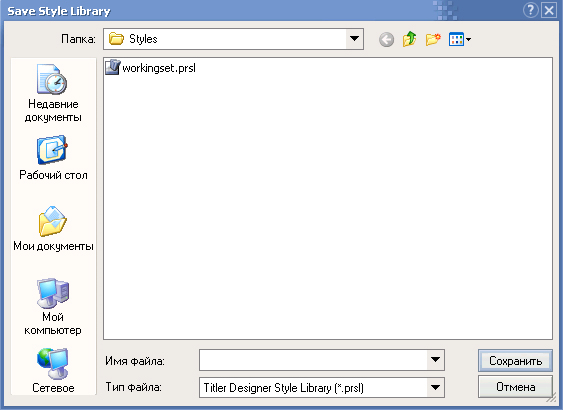Open the view menu icon
The image size is (563, 410).
[460, 39]
